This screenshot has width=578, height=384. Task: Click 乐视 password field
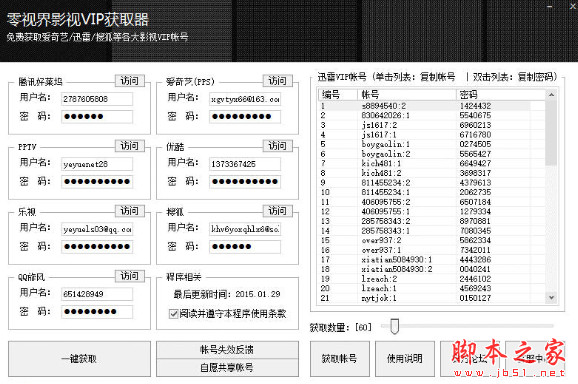click(x=97, y=247)
